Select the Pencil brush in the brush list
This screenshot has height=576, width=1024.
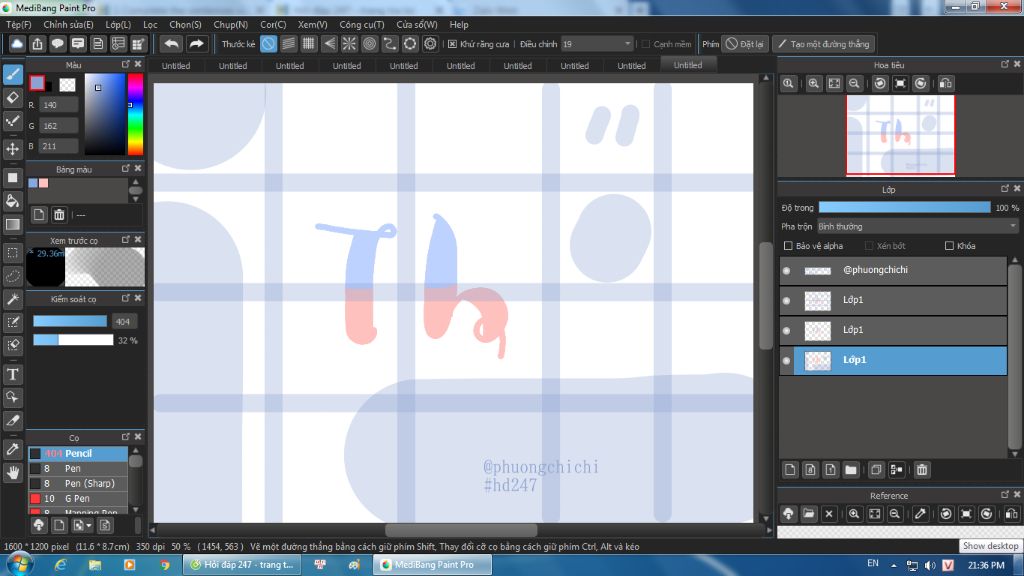pos(78,453)
